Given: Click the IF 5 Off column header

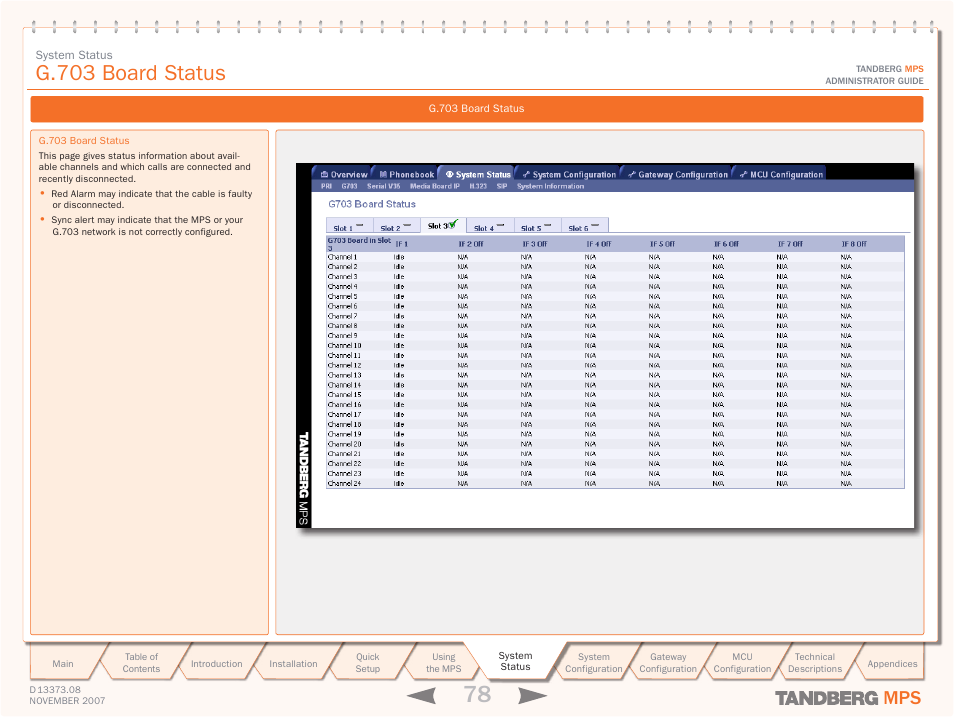Looking at the screenshot, I should click(x=663, y=244).
